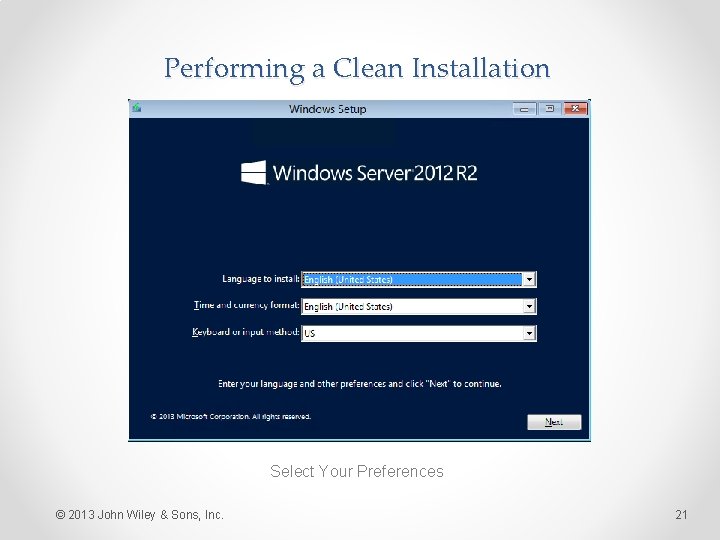The height and width of the screenshot is (540, 720).
Task: Click the slide page number 21
Action: [x=681, y=515]
